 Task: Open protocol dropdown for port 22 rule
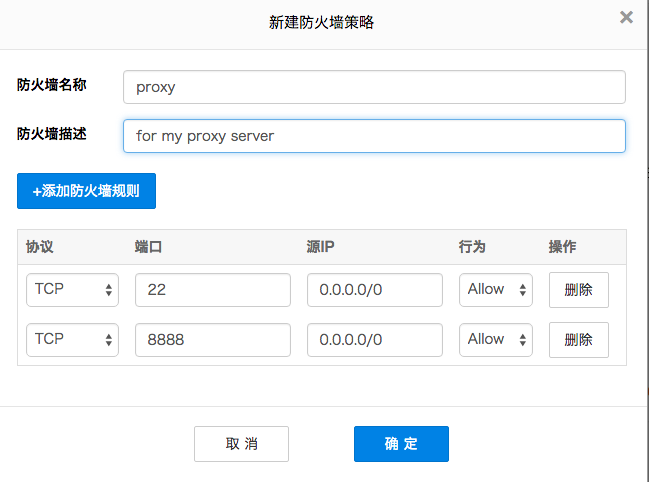tap(72, 290)
